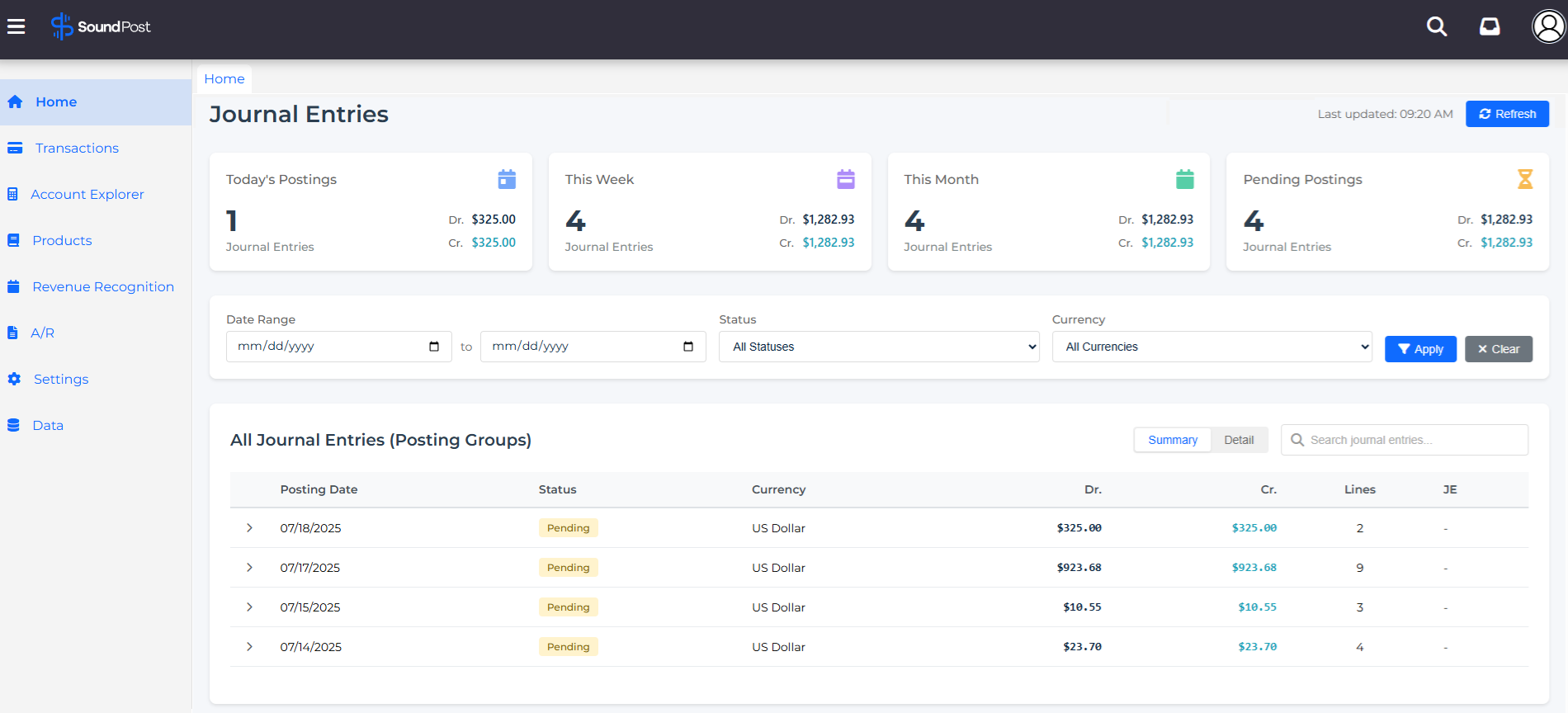The height and width of the screenshot is (713, 1568).
Task: Click the Data database icon
Action: tap(13, 426)
